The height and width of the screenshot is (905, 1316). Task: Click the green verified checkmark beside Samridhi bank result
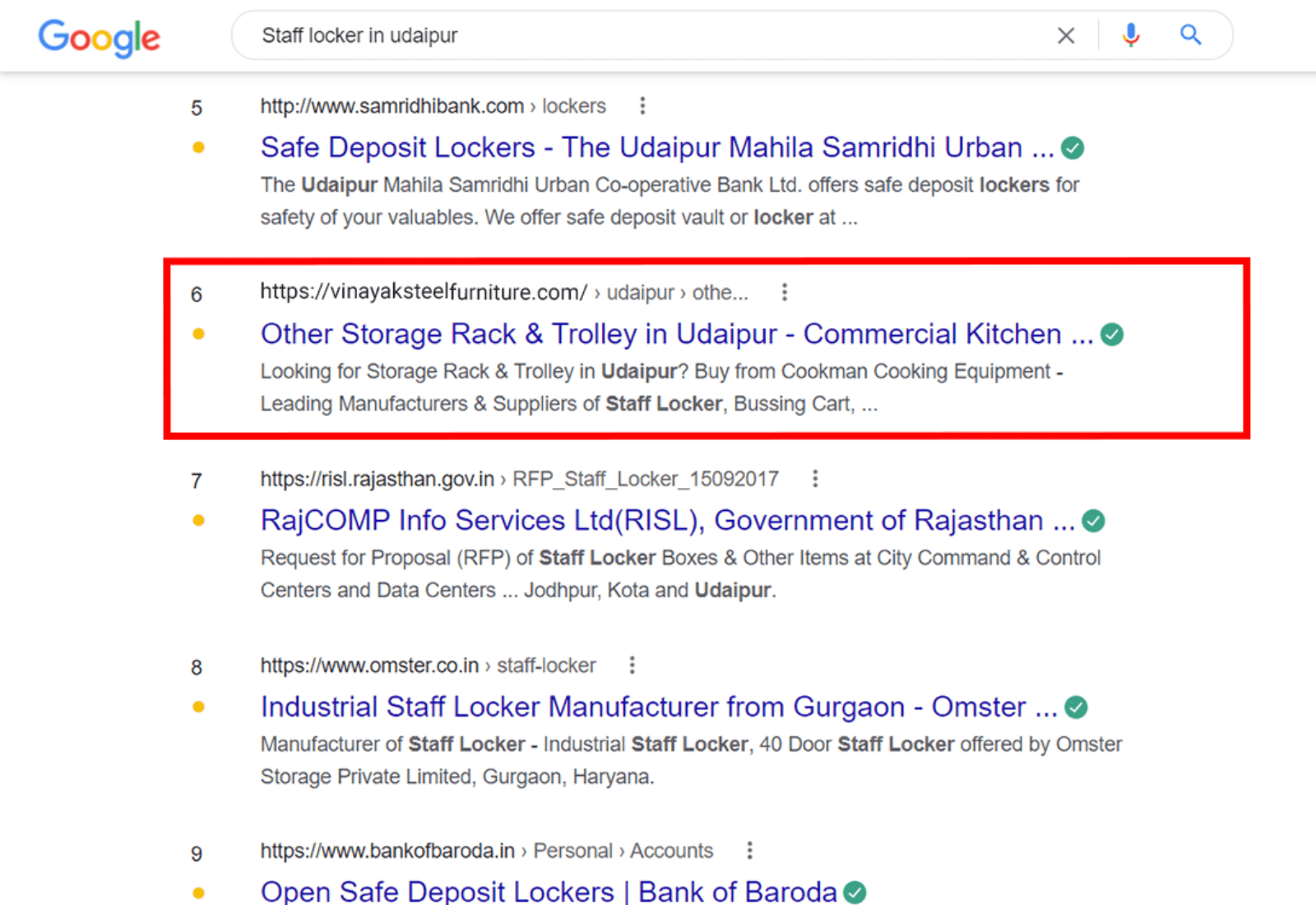pos(1074,147)
